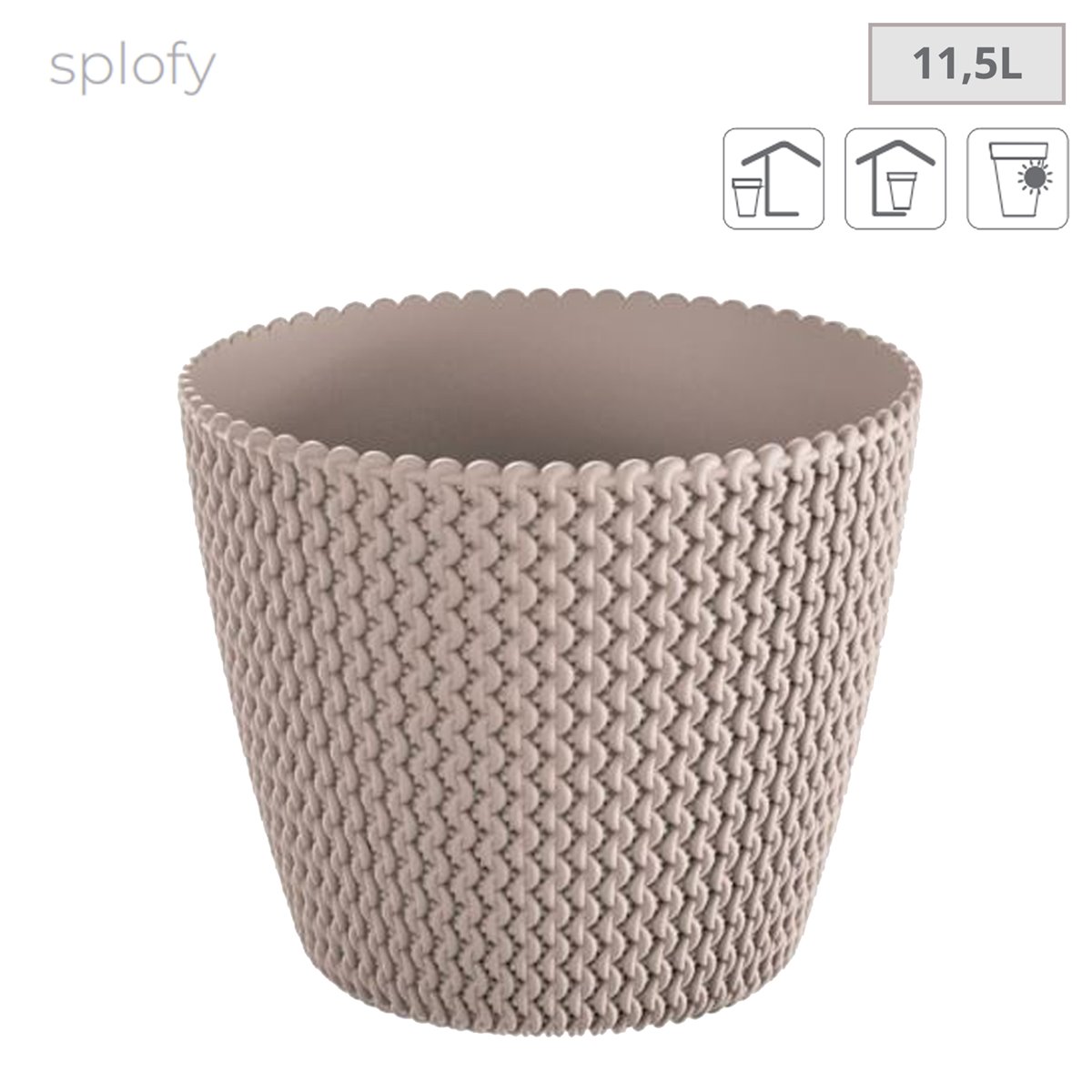The height and width of the screenshot is (1092, 1092).
Task: Click the small pot beside the house wall
Action: coord(746,196)
